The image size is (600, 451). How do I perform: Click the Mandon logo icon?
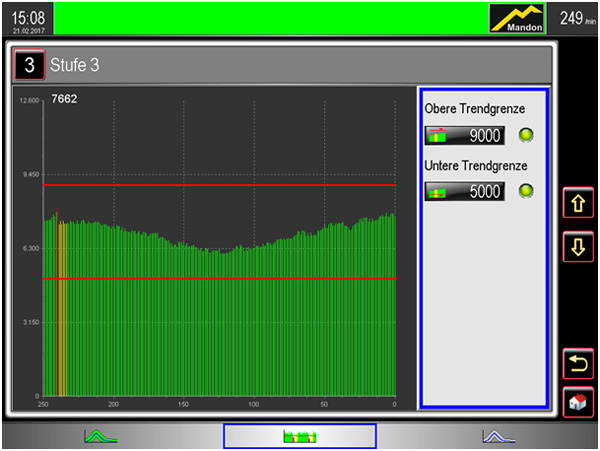pyautogui.click(x=518, y=18)
